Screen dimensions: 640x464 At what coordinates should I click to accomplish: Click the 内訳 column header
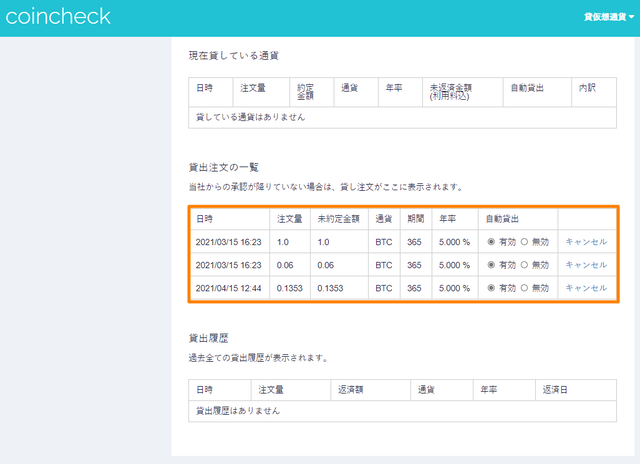coord(587,88)
